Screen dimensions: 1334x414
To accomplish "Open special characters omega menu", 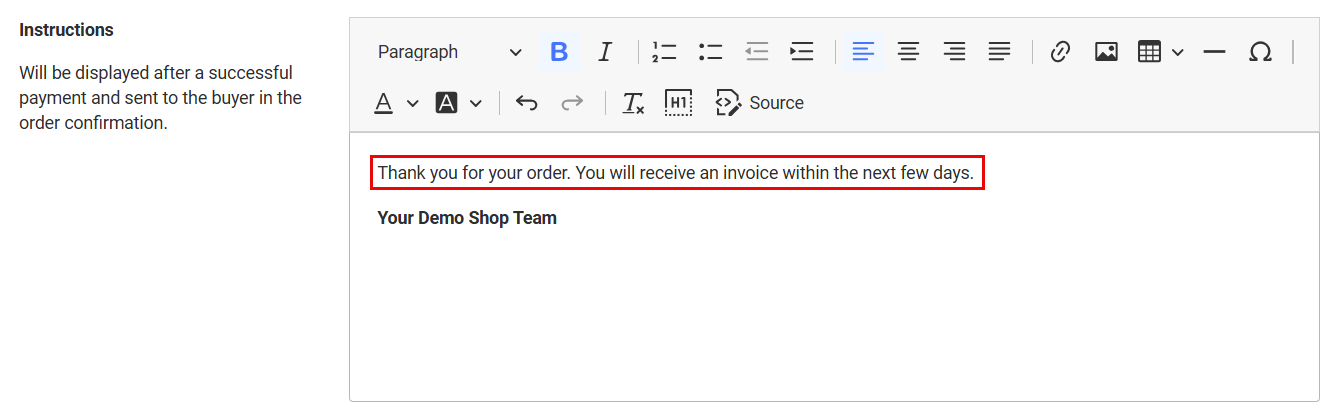I will point(1260,52).
